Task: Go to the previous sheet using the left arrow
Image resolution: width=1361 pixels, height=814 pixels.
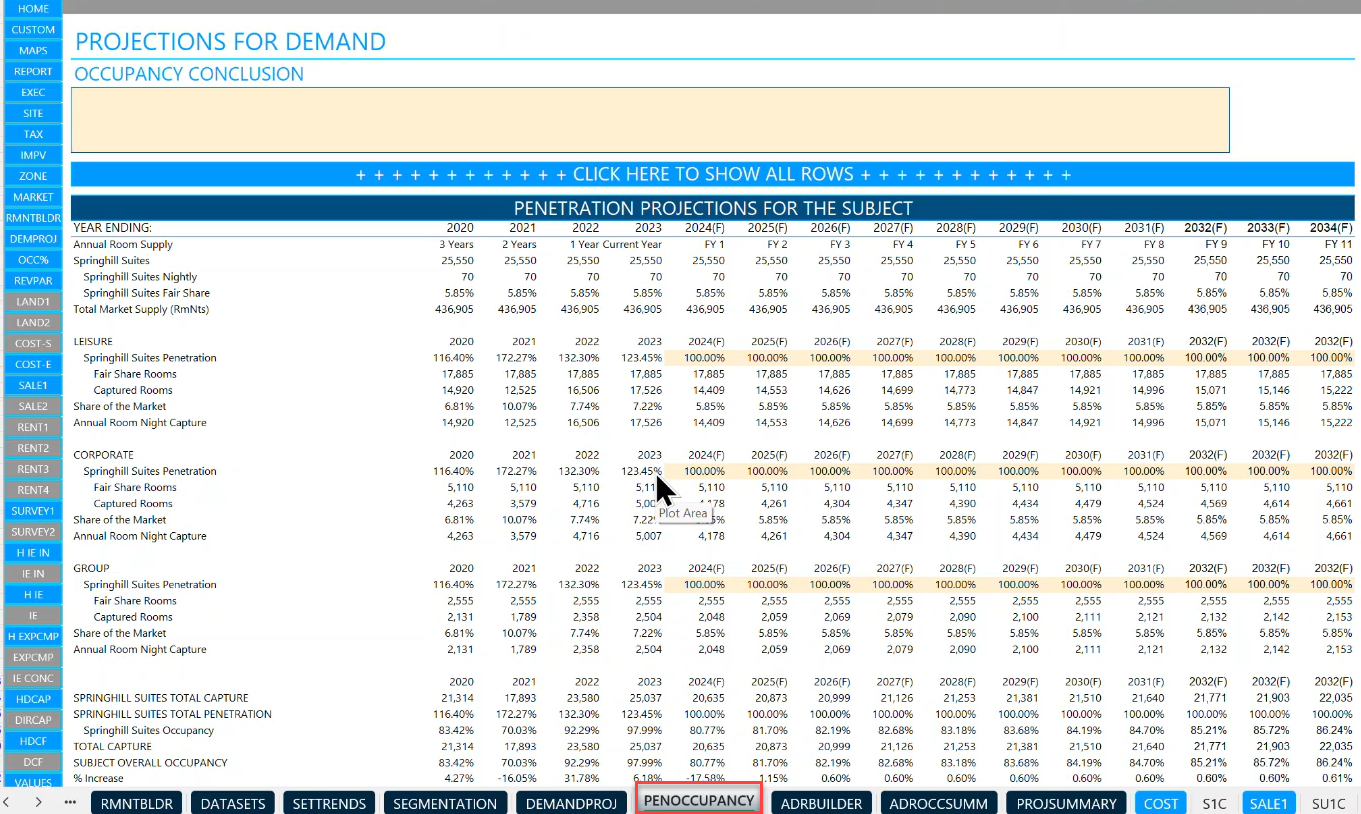Action: tap(7, 802)
